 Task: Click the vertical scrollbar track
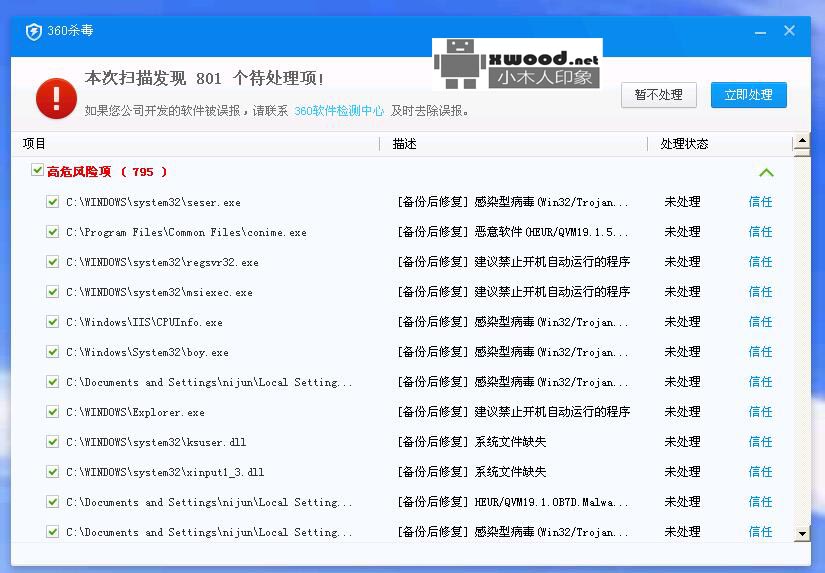tap(802, 342)
